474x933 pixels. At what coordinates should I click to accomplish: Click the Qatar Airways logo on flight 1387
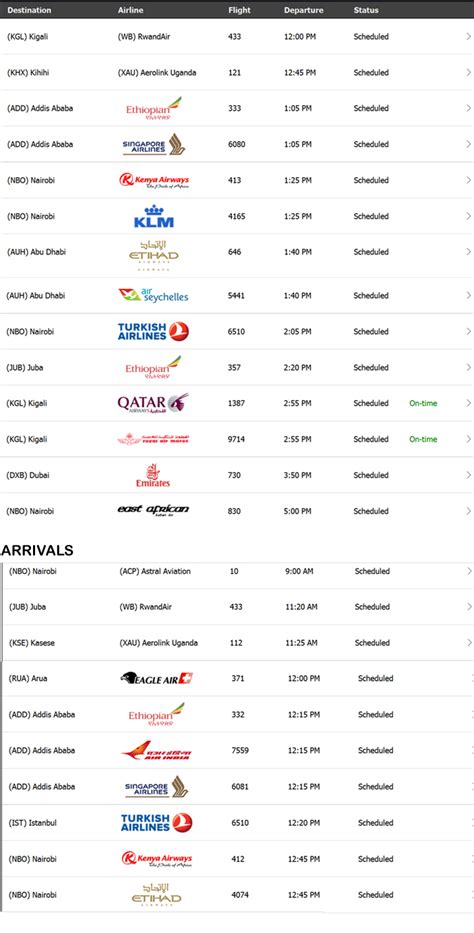[x=153, y=403]
